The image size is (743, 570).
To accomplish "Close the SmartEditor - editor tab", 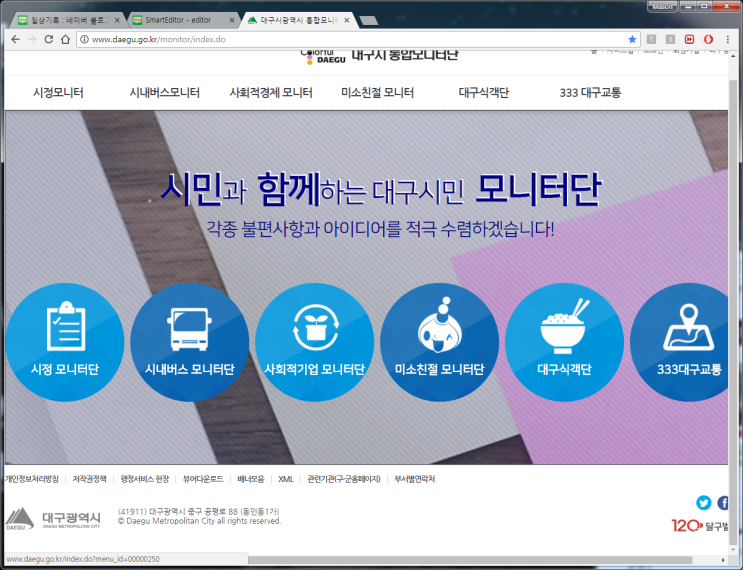I will [x=232, y=20].
